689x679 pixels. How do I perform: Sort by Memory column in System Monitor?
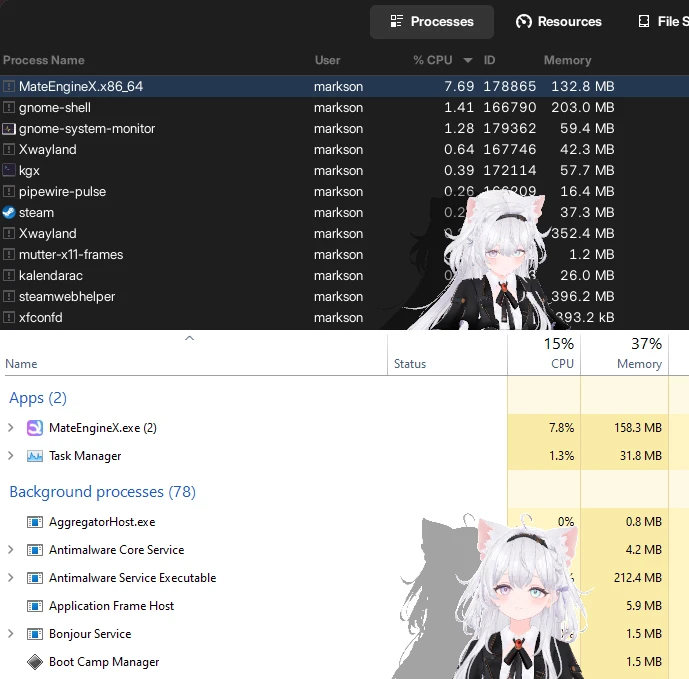click(567, 60)
